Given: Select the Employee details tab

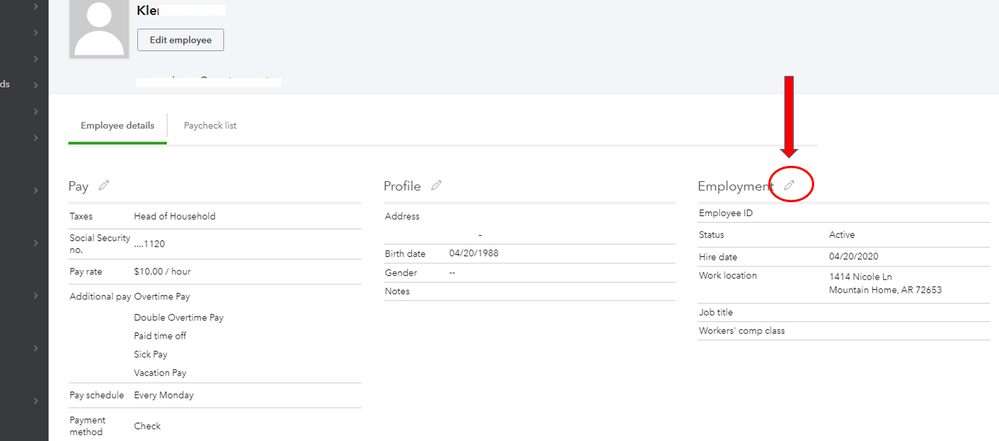Looking at the screenshot, I should 117,126.
